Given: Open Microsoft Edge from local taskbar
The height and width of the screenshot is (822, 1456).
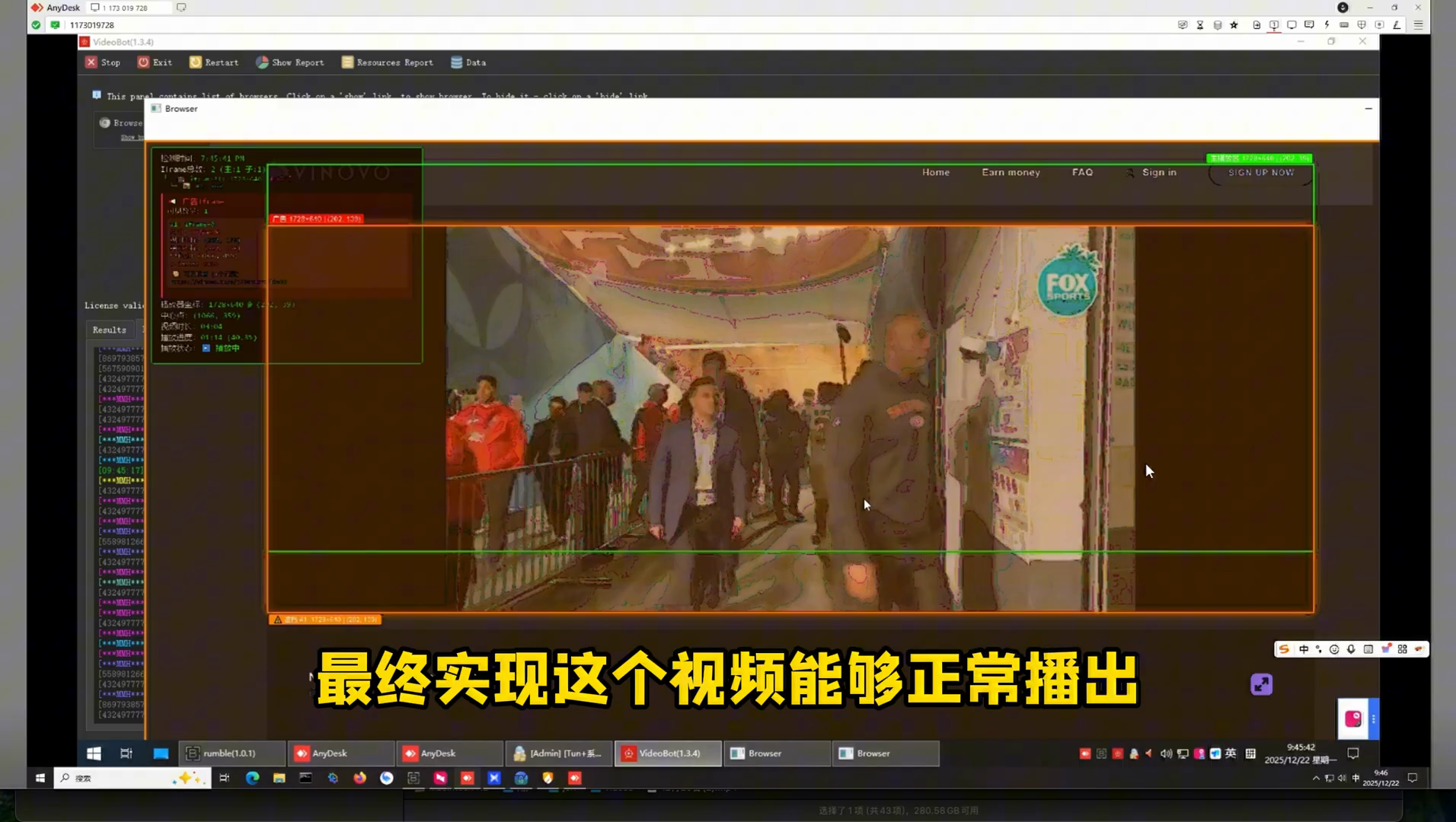Looking at the screenshot, I should [252, 778].
